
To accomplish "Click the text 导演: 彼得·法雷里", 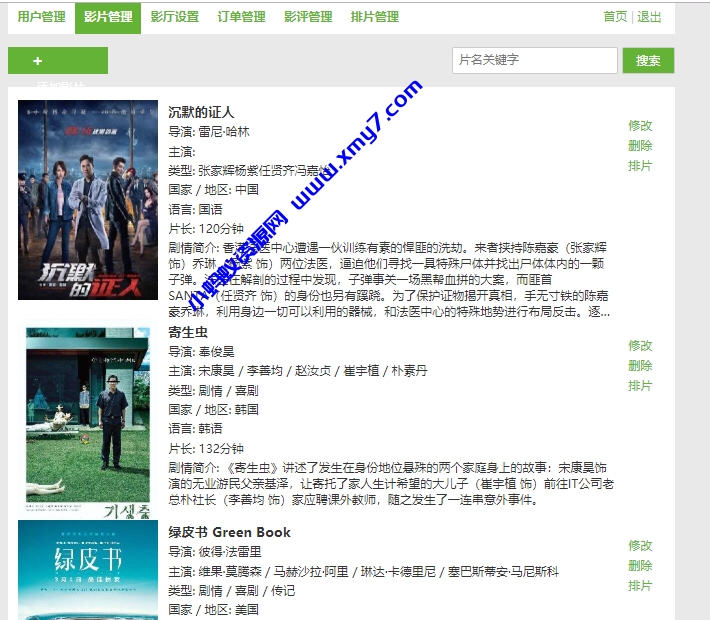I will [x=215, y=552].
